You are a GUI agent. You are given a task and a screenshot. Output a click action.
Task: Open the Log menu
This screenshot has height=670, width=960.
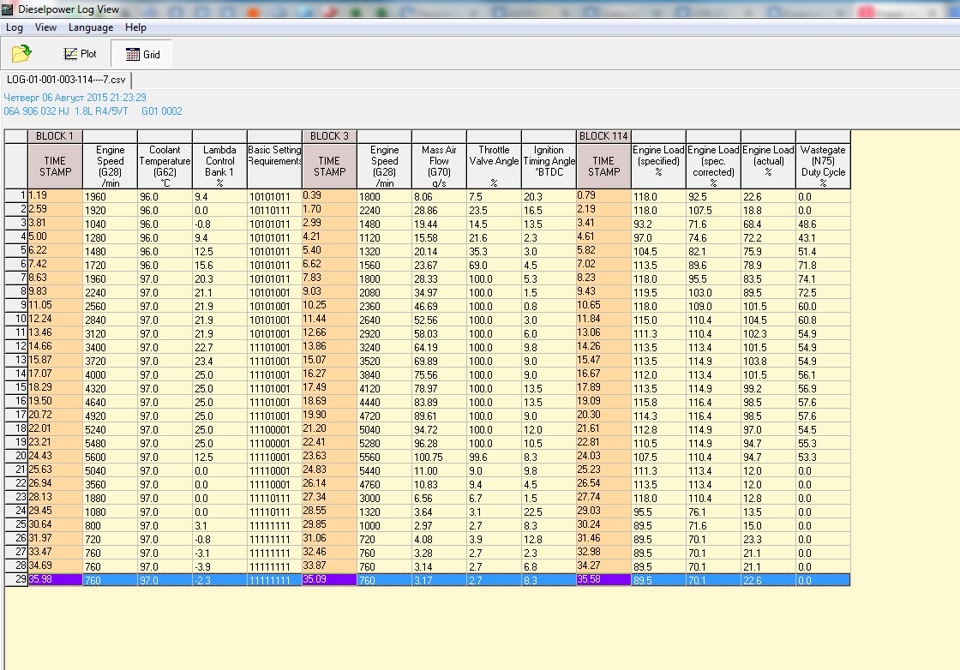point(14,28)
